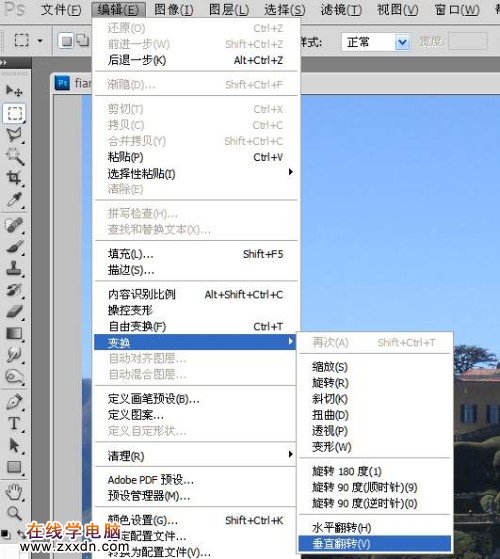
Task: Select the Clone Stamp tool
Action: click(14, 268)
